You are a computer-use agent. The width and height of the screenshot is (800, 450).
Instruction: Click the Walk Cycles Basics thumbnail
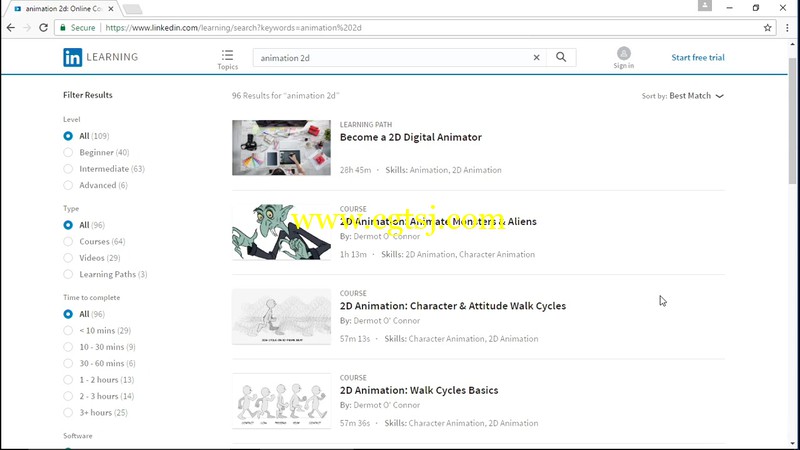[x=281, y=401]
